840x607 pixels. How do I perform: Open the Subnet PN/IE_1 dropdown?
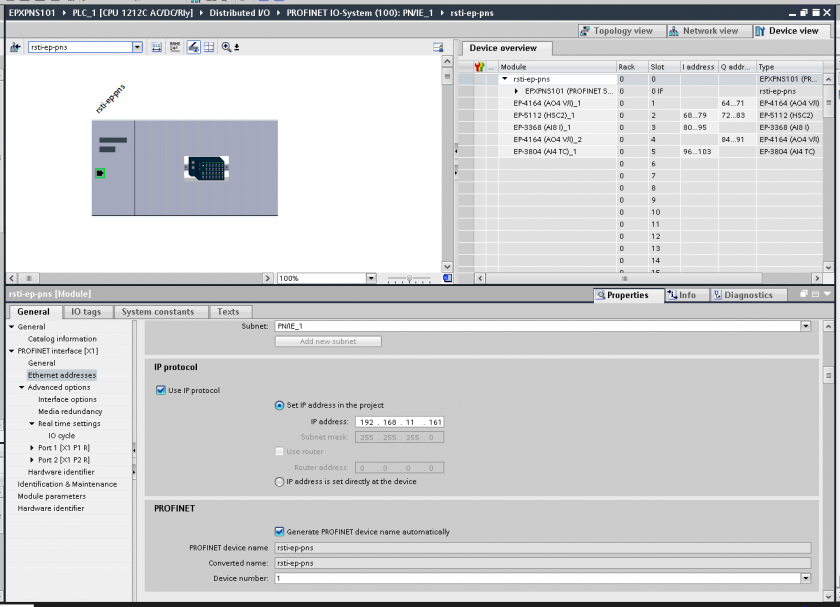click(805, 326)
